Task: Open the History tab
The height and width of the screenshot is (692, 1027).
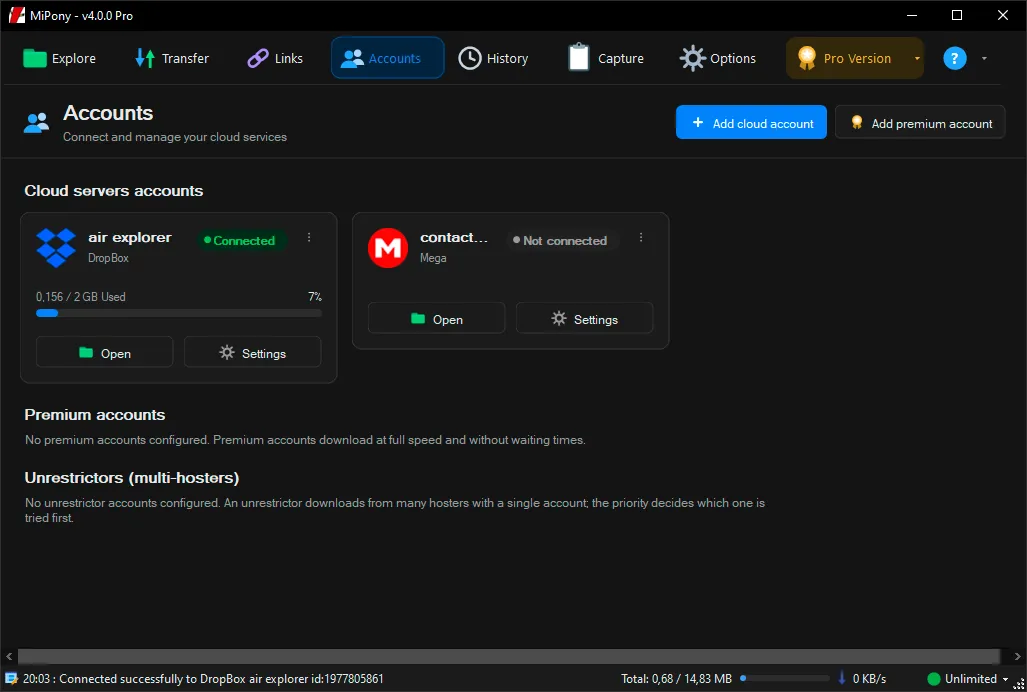Action: point(493,58)
